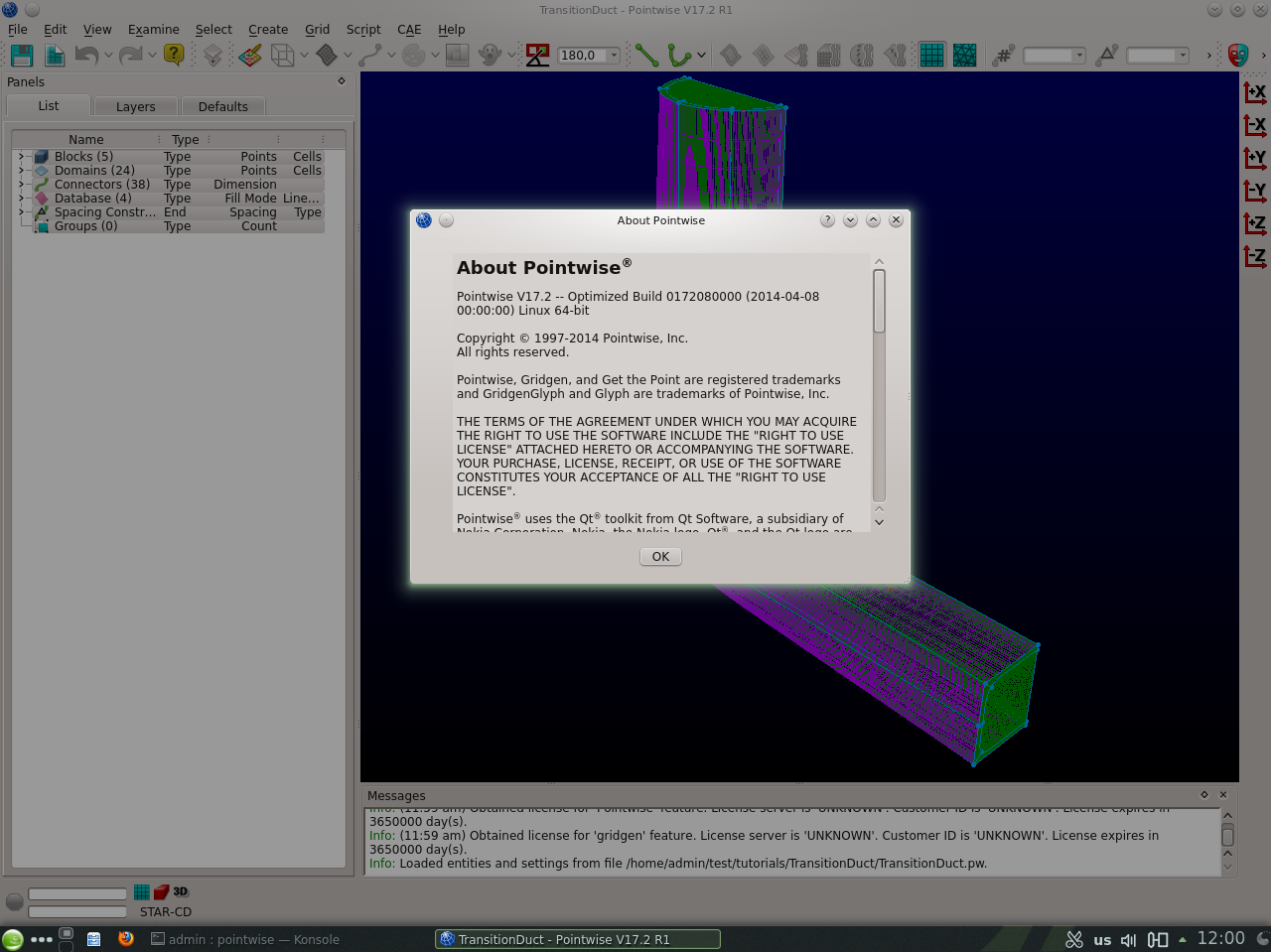Click the paintbrush attributes icon
This screenshot has height=952, width=1271.
(x=250, y=56)
